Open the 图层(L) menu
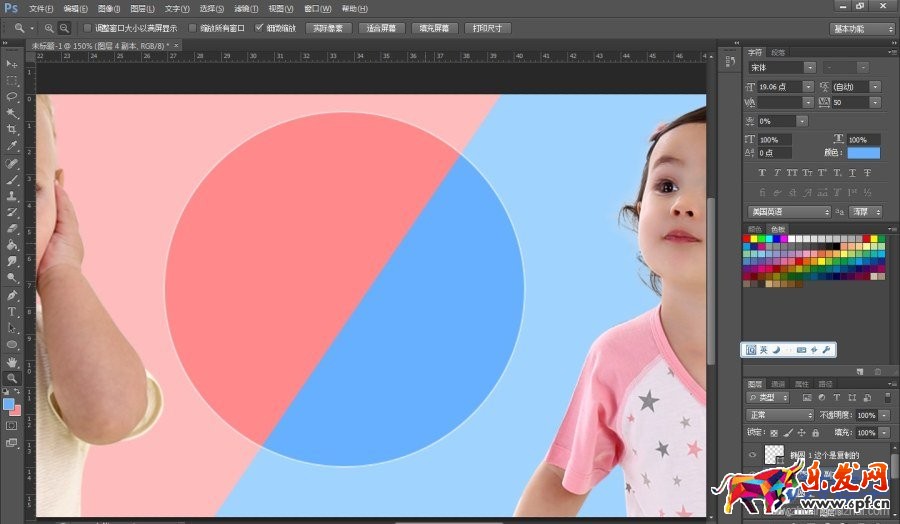 point(142,8)
